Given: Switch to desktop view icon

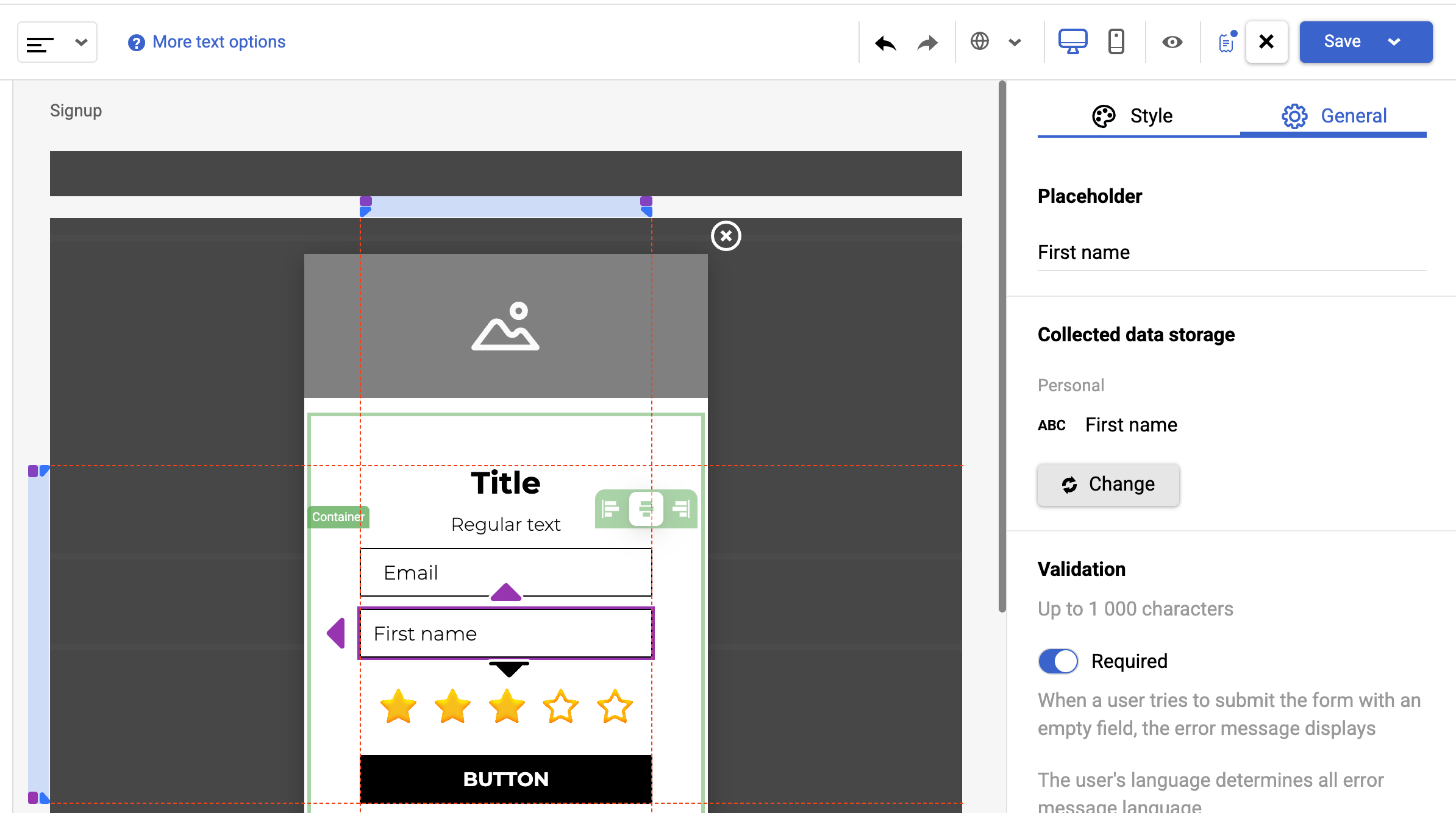Looking at the screenshot, I should tap(1072, 41).
